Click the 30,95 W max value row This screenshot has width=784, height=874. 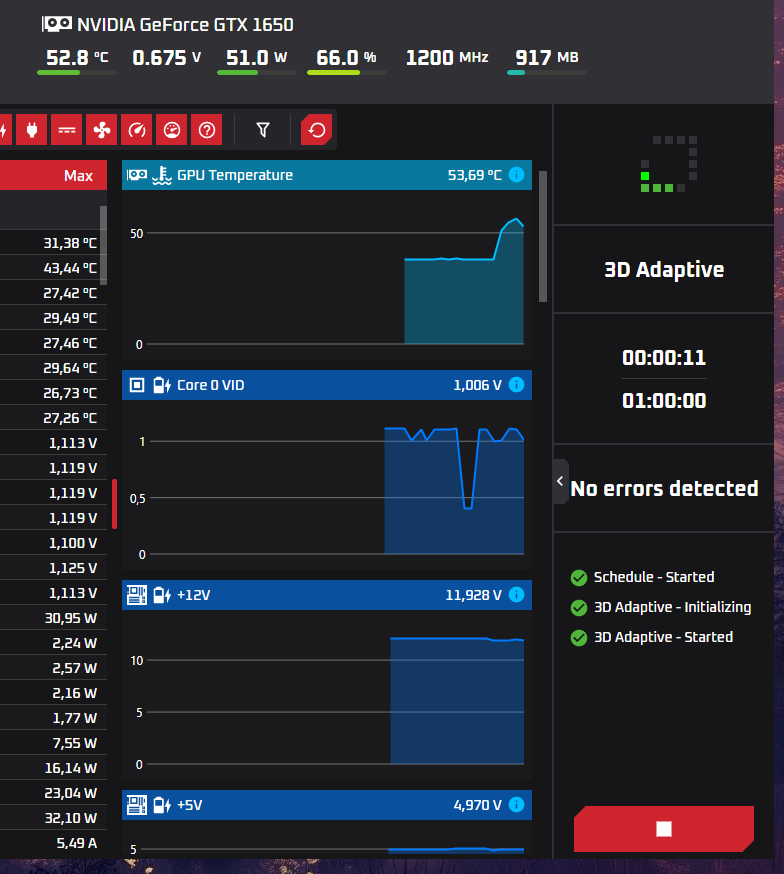pos(53,618)
